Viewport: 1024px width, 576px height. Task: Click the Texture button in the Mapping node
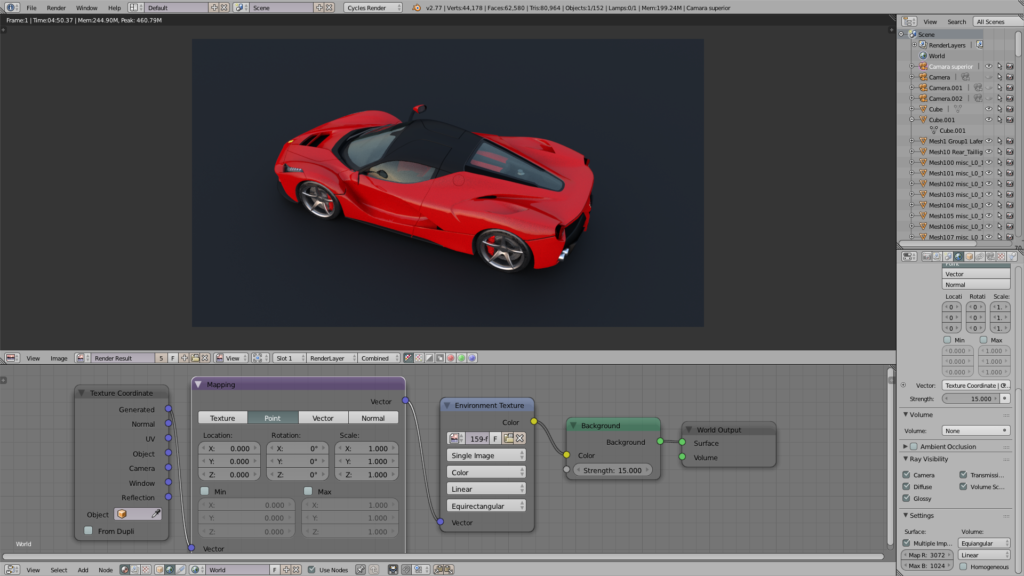[x=222, y=418]
